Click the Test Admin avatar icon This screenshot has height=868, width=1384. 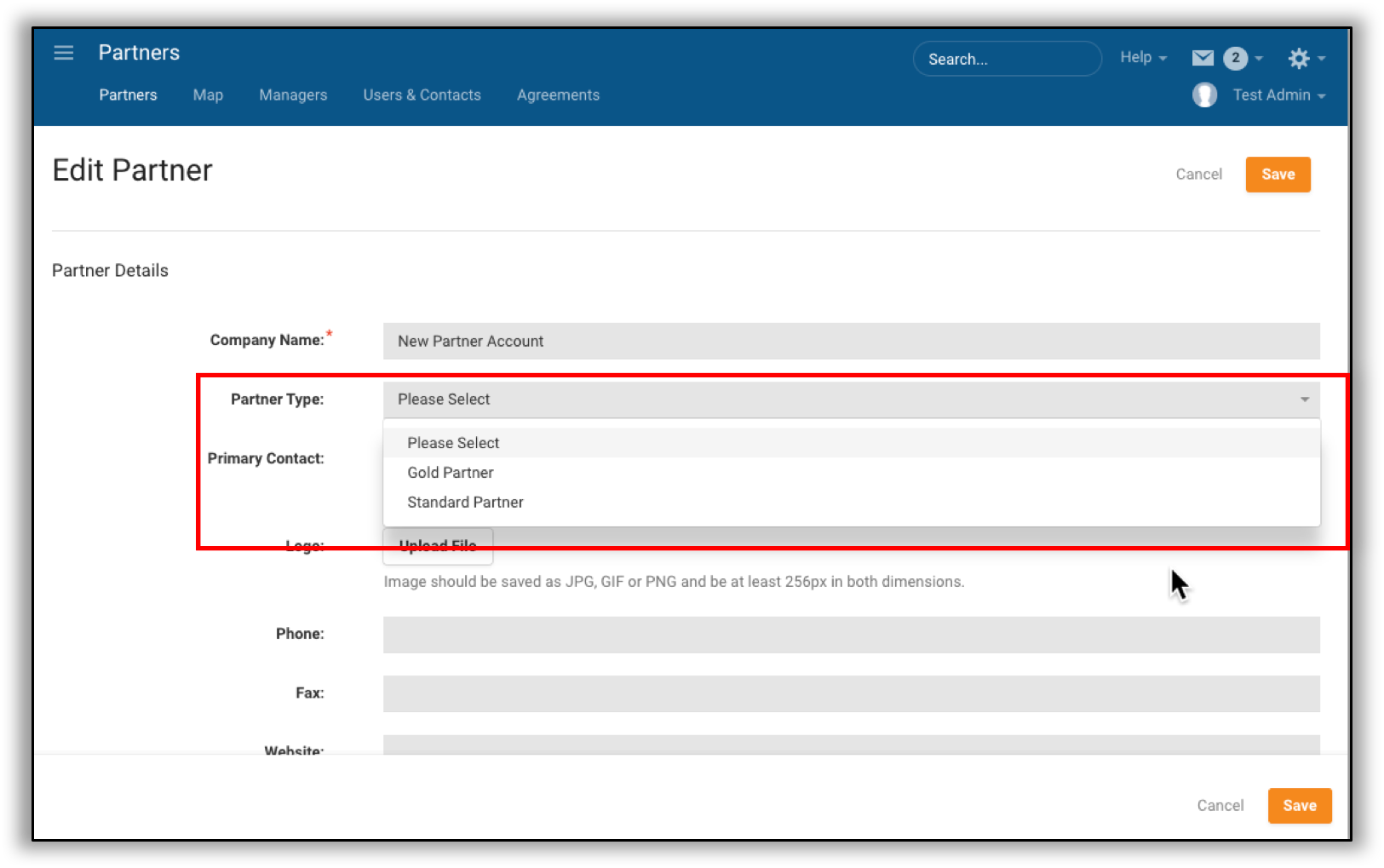(1204, 95)
